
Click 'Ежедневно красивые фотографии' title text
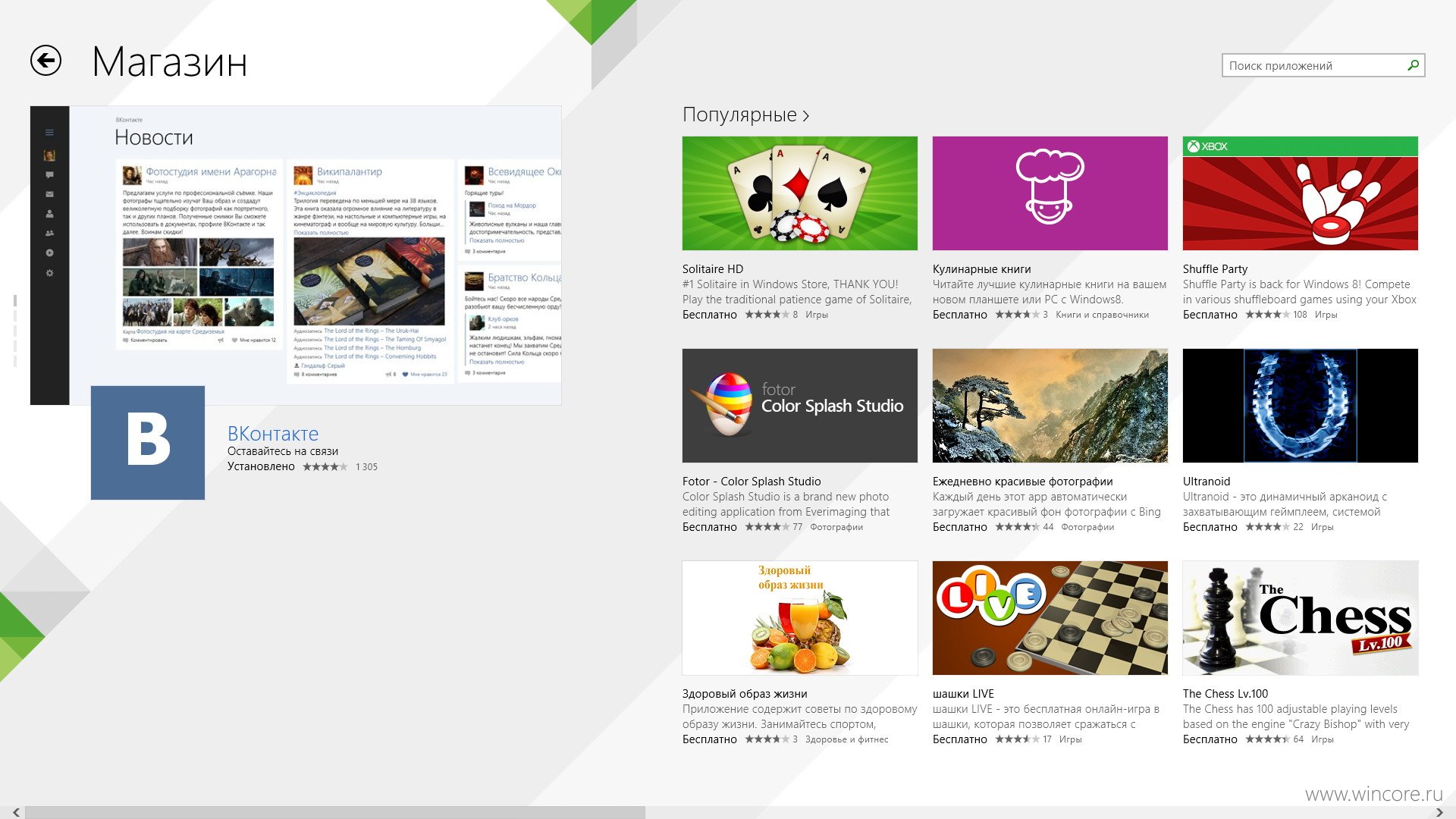(1023, 482)
